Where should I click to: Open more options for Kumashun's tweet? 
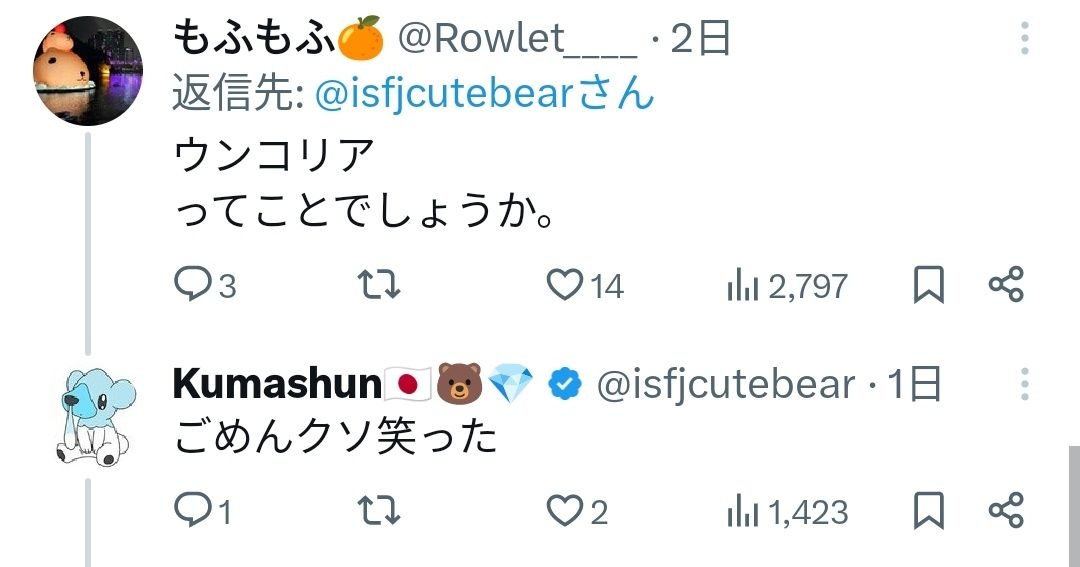click(1025, 385)
